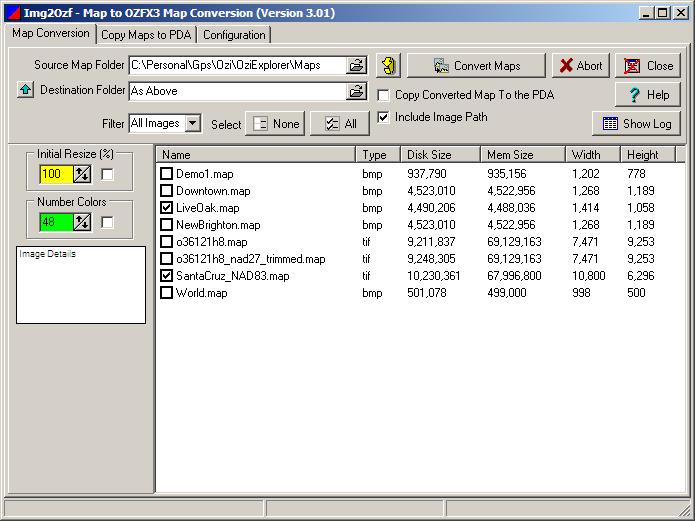This screenshot has height=521, width=695.
Task: Browse for Destination Folder icon
Action: click(x=356, y=91)
